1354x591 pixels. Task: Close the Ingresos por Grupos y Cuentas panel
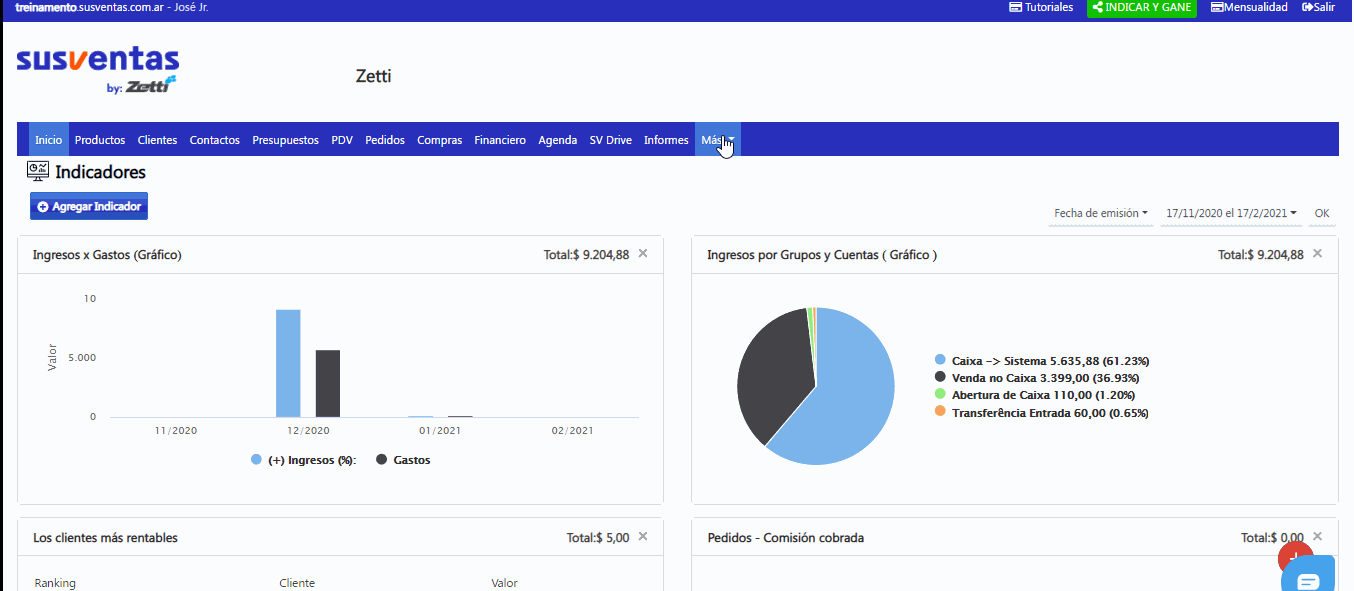(1317, 254)
